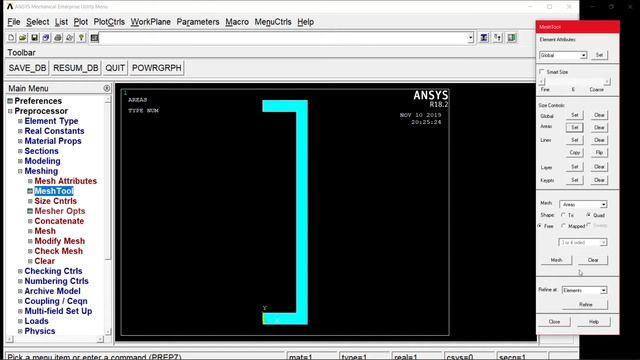The width and height of the screenshot is (640, 360).
Task: Click the POWRGRPH toolbar button
Action: [157, 68]
